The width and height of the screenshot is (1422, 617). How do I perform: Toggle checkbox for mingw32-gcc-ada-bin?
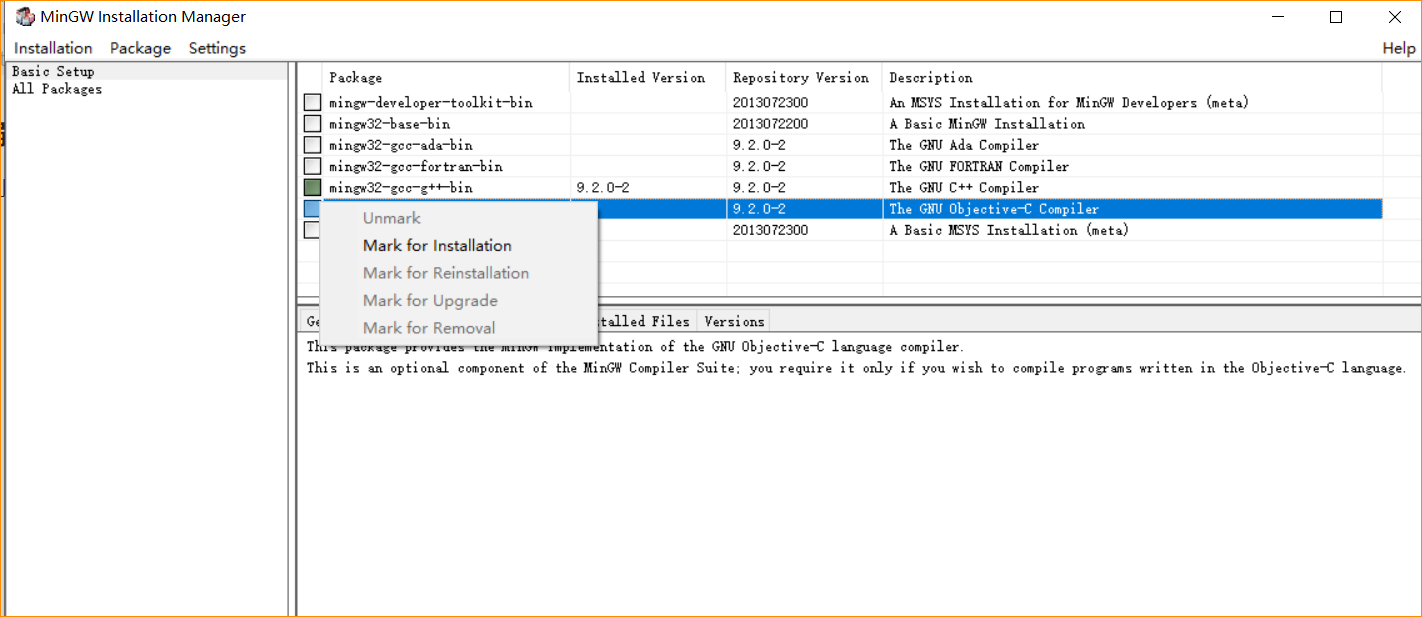[313, 145]
